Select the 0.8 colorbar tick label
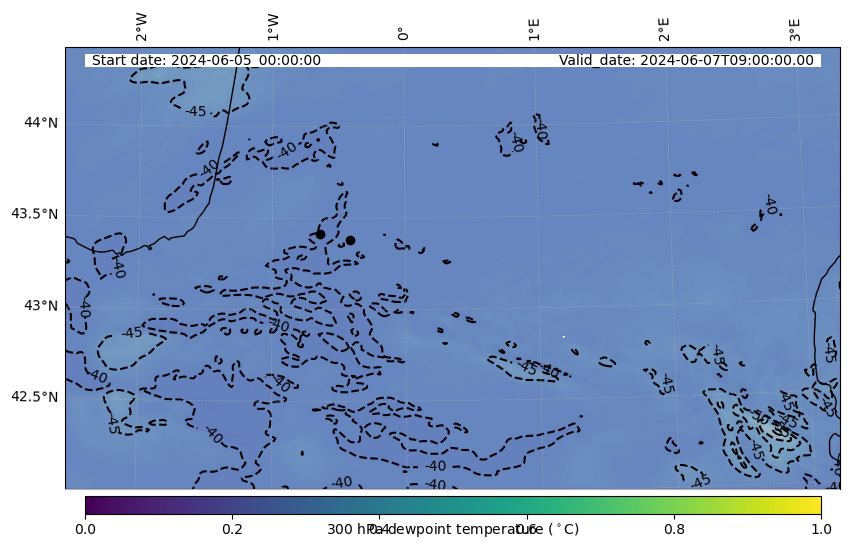 click(x=674, y=529)
